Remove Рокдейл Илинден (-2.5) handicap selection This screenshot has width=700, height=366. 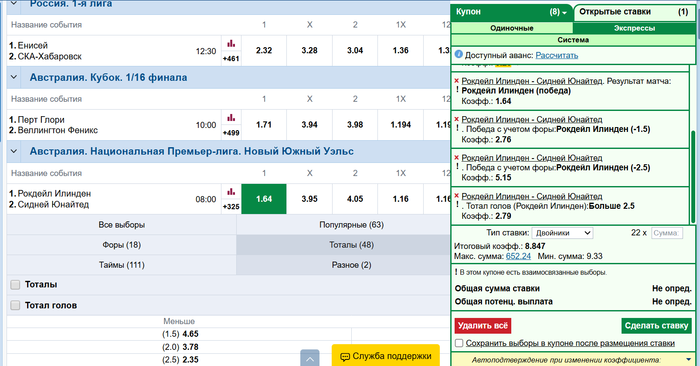pyautogui.click(x=457, y=158)
